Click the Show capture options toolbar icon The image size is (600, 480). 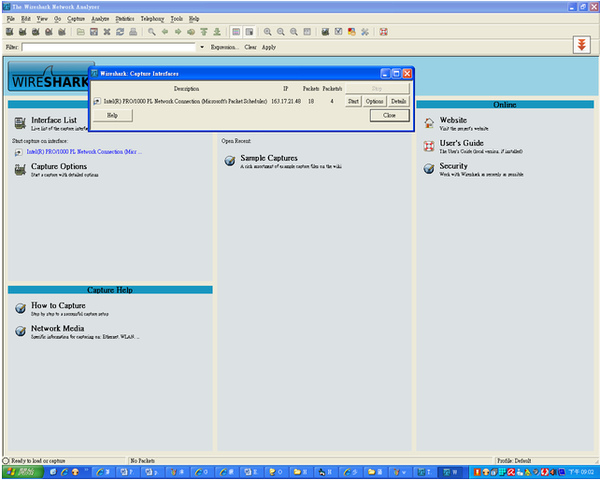pyautogui.click(x=23, y=32)
